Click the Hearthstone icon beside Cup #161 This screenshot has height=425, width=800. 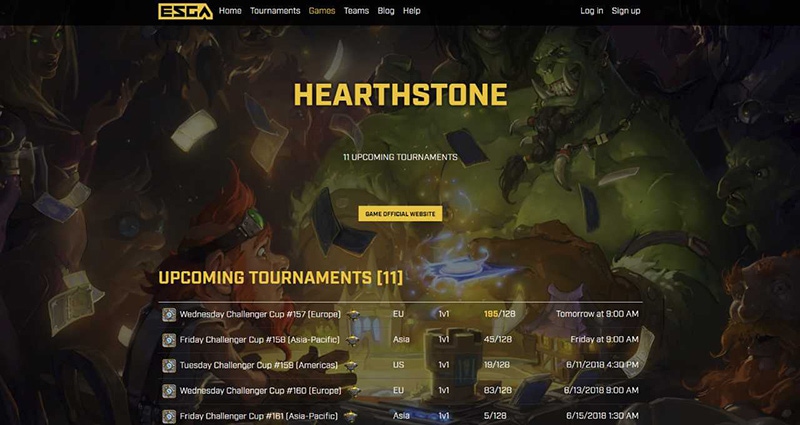tap(169, 416)
